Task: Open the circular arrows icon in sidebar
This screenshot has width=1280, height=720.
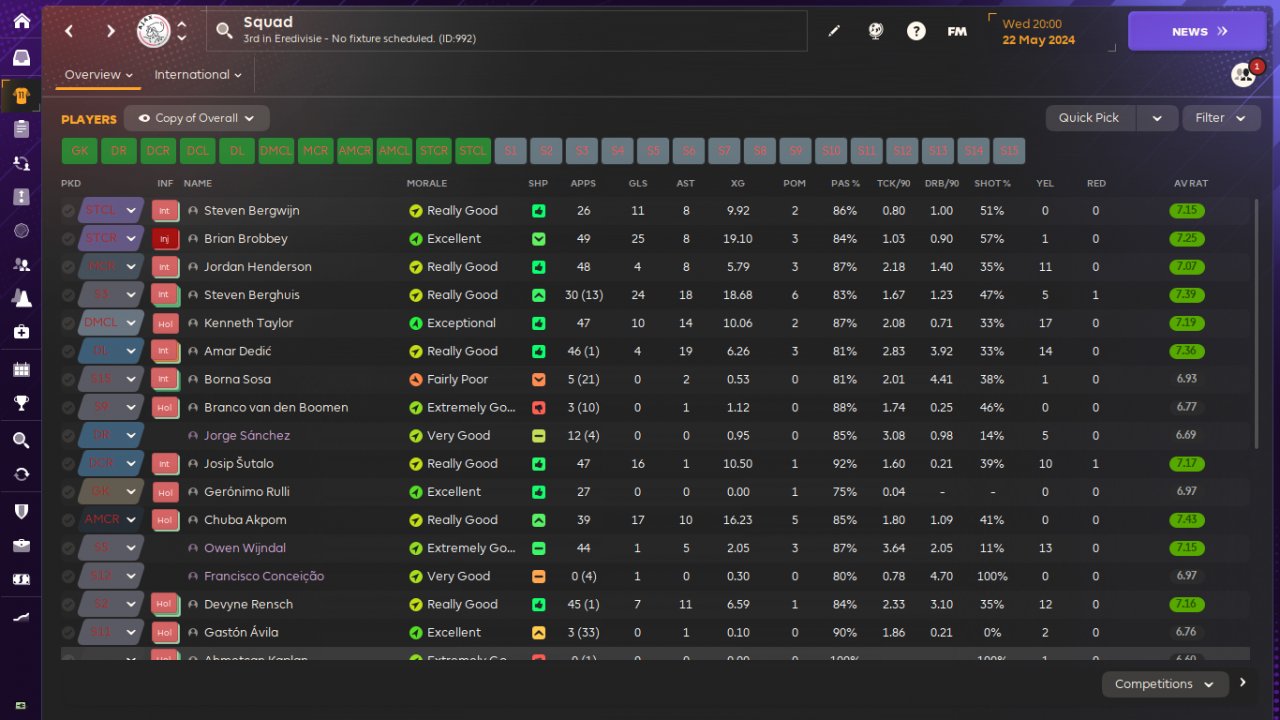Action: [21, 474]
